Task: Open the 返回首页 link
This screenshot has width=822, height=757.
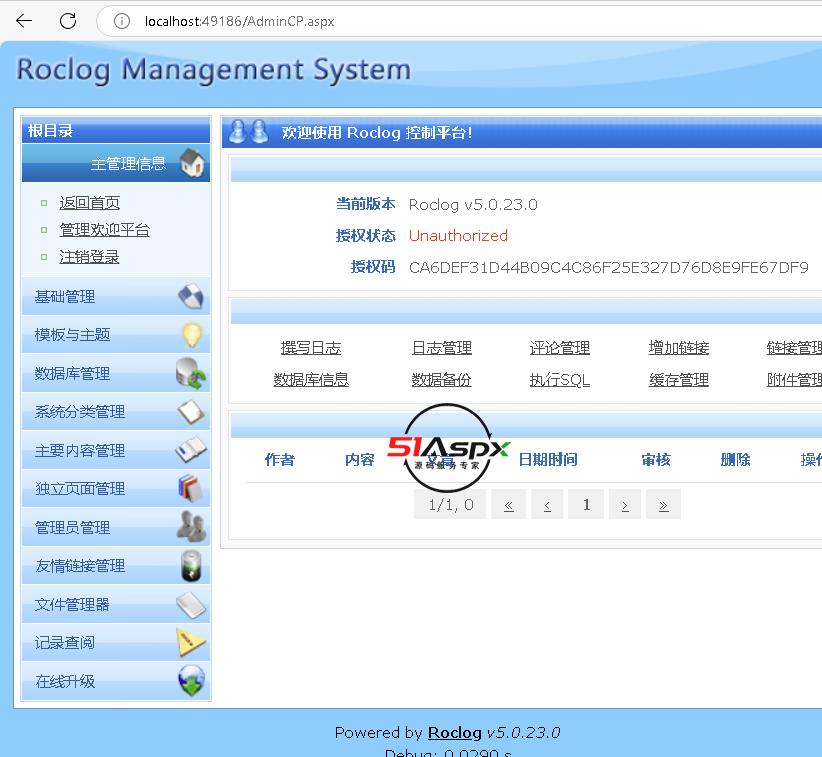Action: tap(90, 203)
